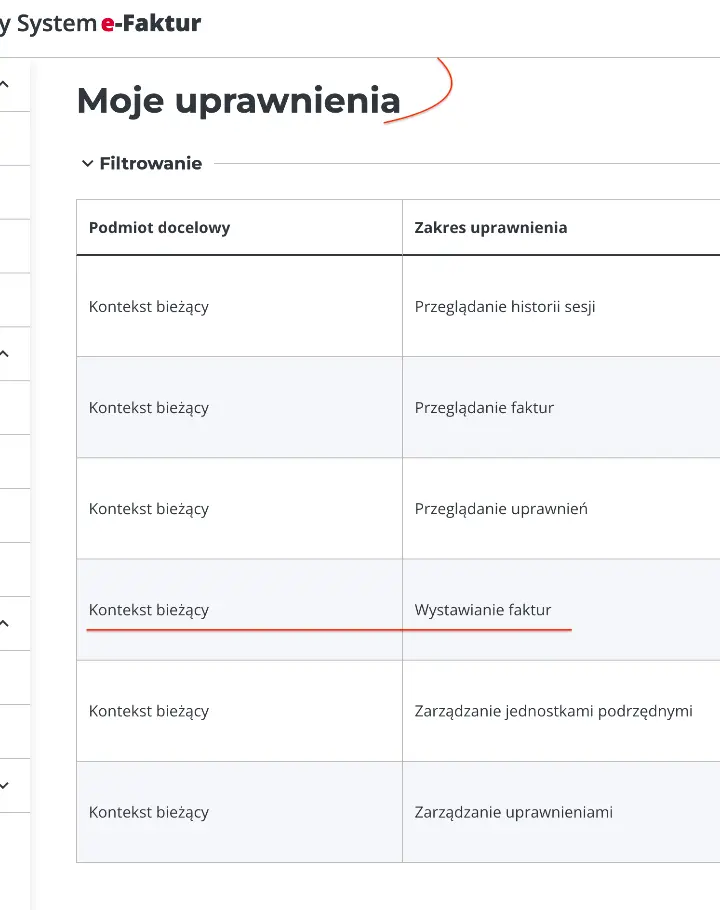The width and height of the screenshot is (720, 910).
Task: Click Kontekst bieżący in Wystawianie faktur row
Action: [x=149, y=610]
